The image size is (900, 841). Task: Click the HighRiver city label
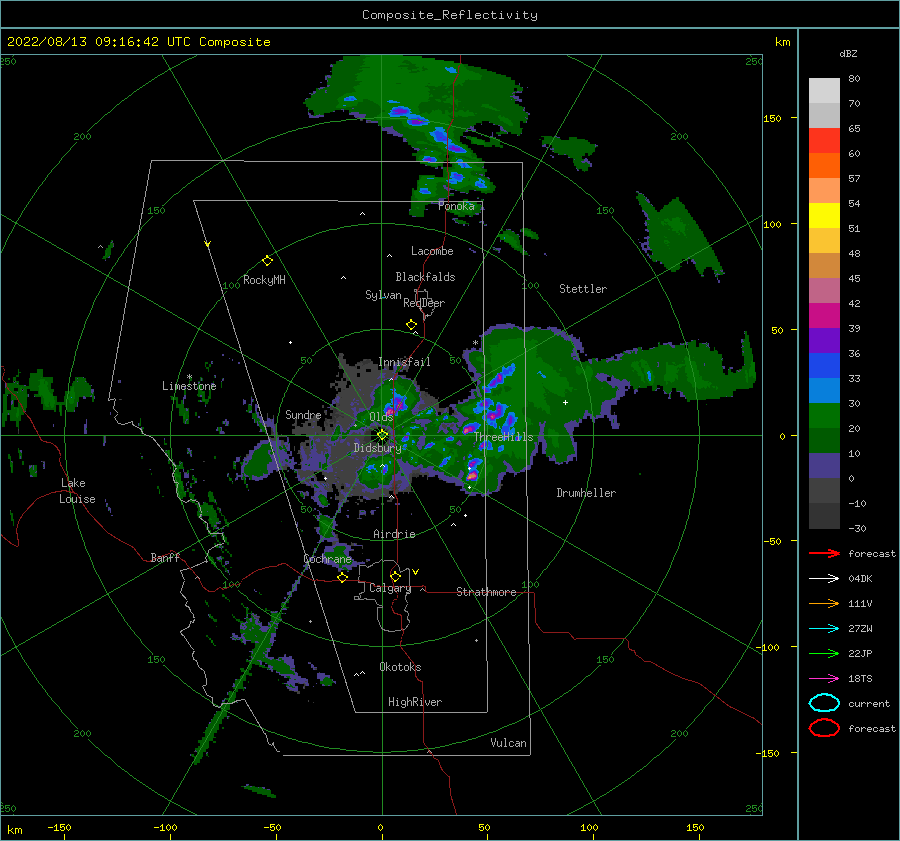point(415,702)
